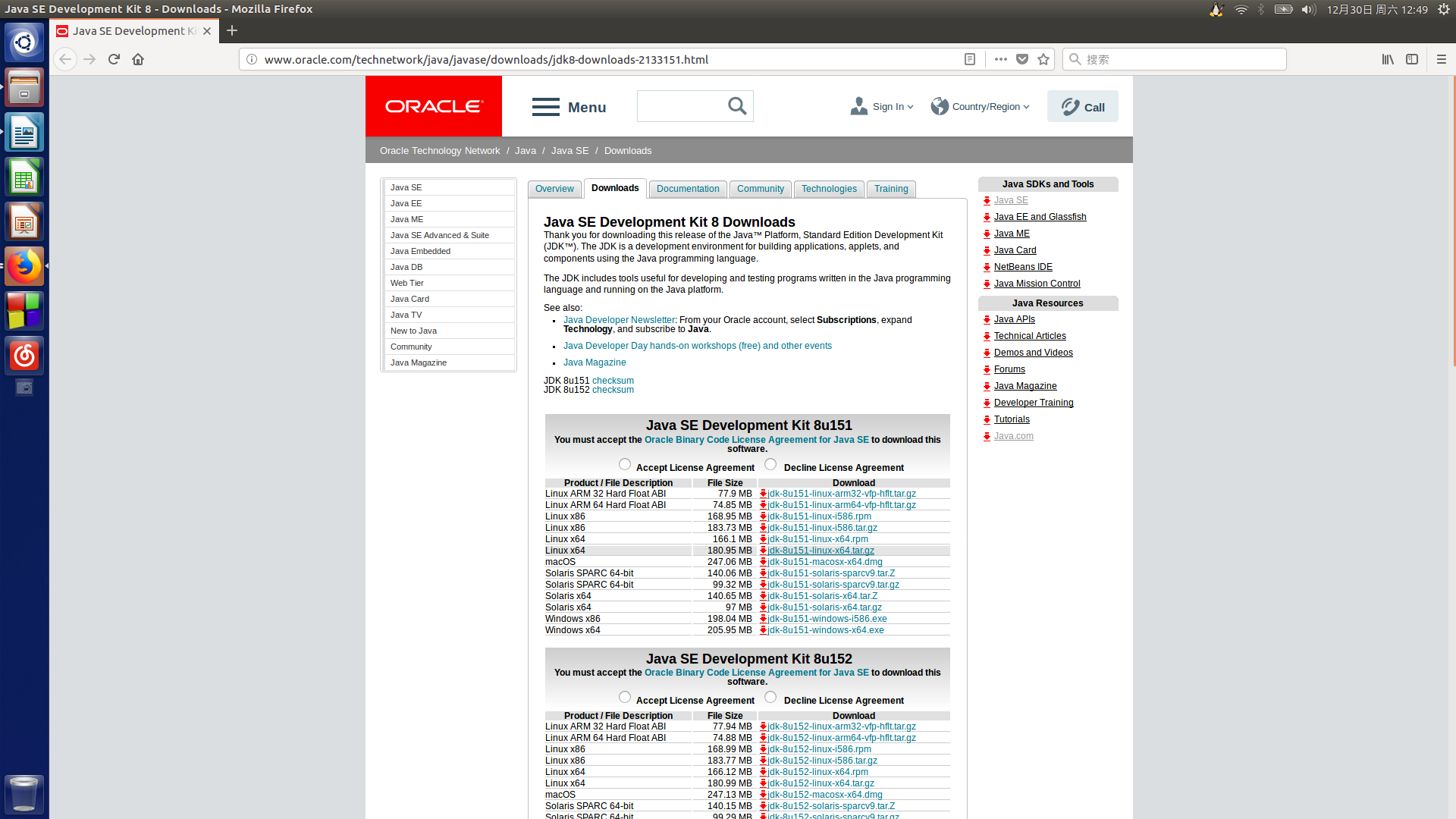Toggle reader view icon in address bar
The width and height of the screenshot is (1456, 819).
(x=969, y=59)
